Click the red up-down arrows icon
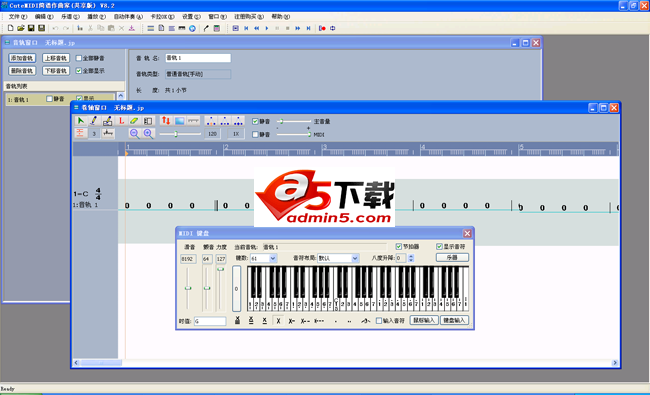Image resolution: width=650 pixels, height=395 pixels. pyautogui.click(x=166, y=121)
